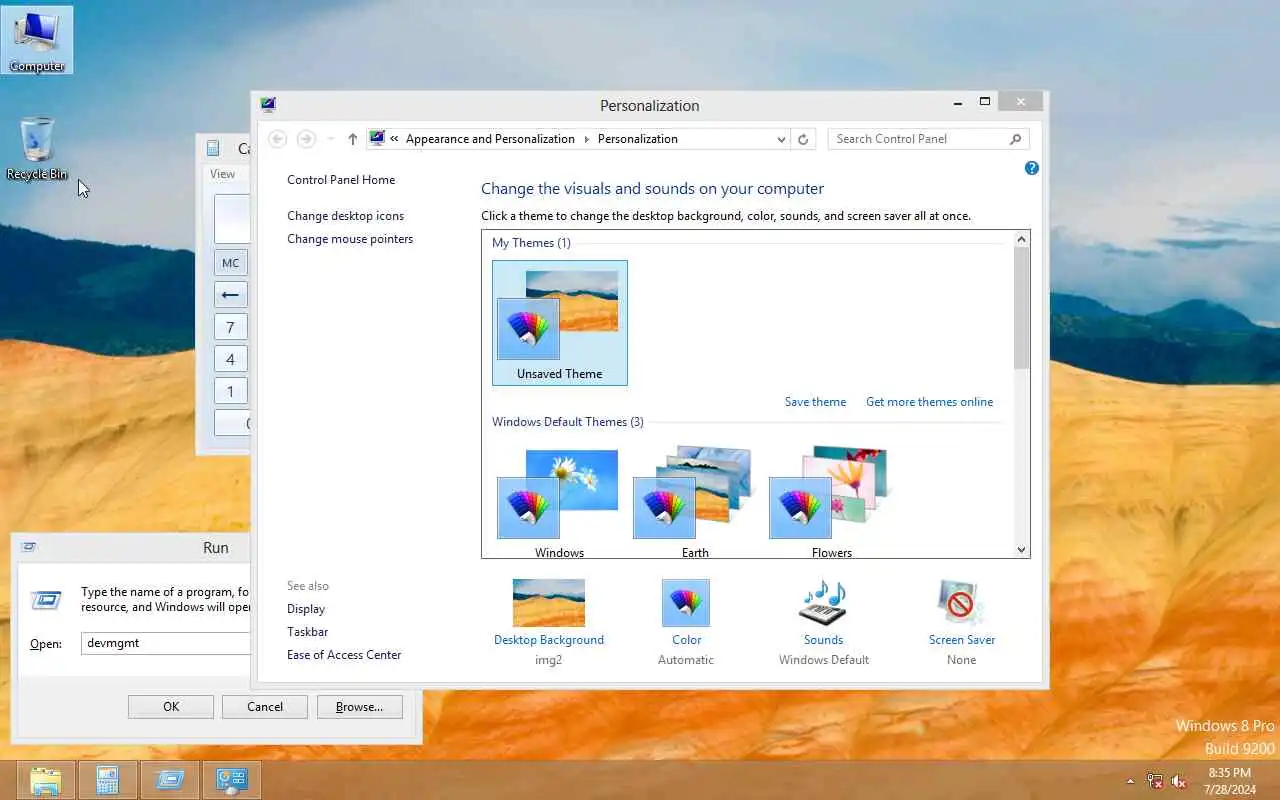Open Help with the blue question icon

click(1032, 168)
